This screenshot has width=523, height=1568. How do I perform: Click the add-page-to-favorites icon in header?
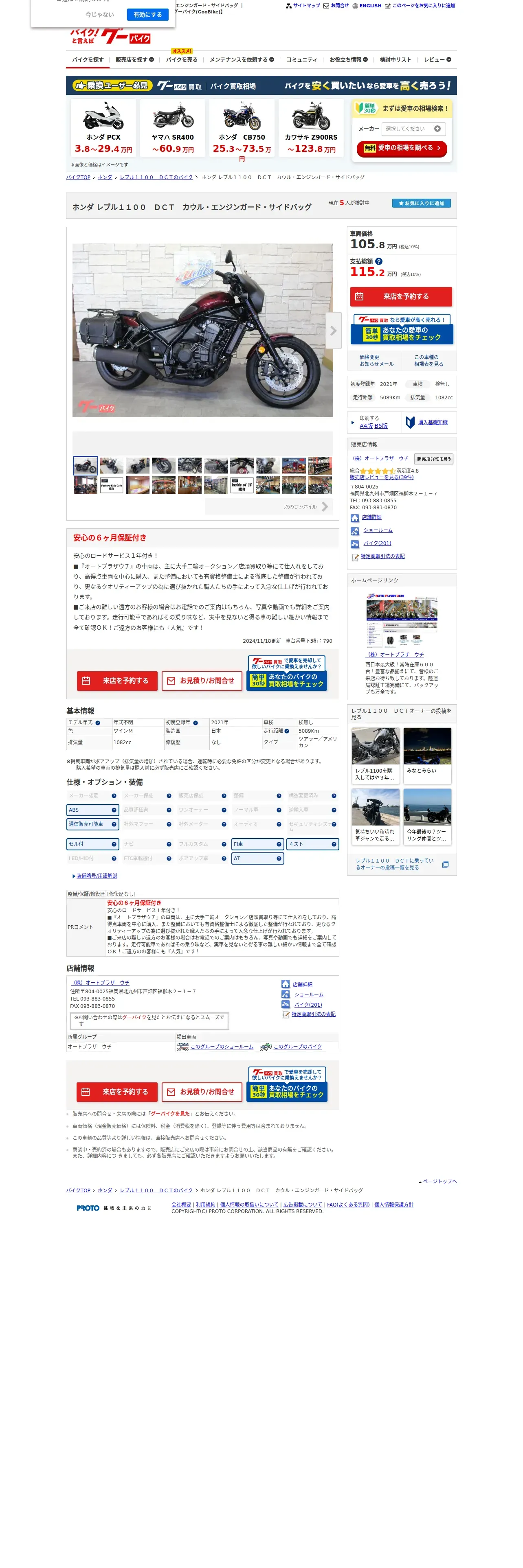(x=387, y=5)
